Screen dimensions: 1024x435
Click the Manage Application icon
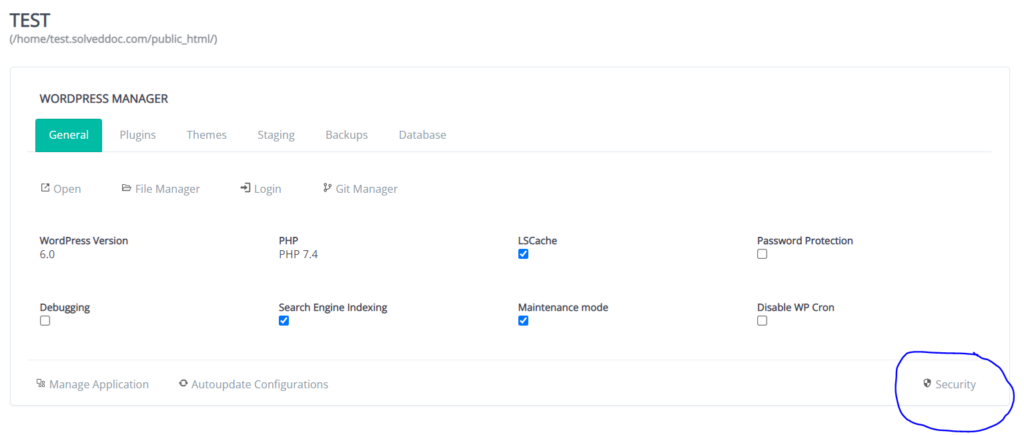coord(40,383)
